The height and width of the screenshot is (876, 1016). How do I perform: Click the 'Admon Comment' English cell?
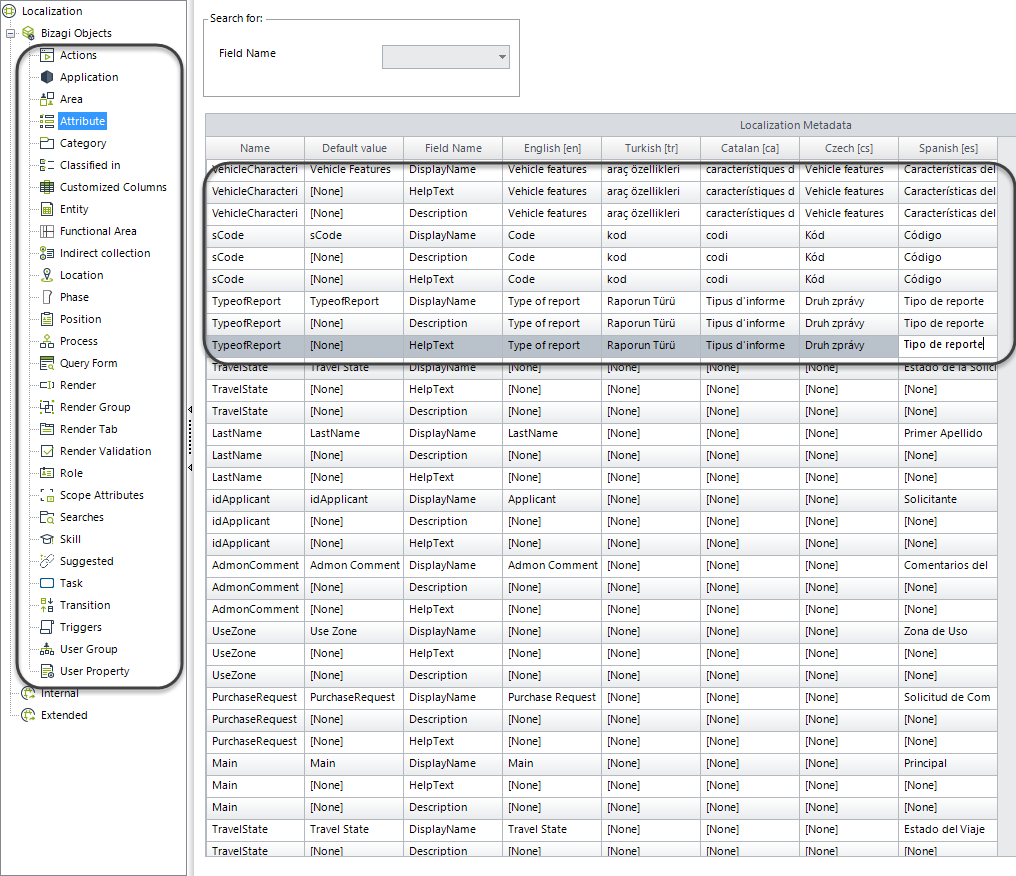point(552,566)
